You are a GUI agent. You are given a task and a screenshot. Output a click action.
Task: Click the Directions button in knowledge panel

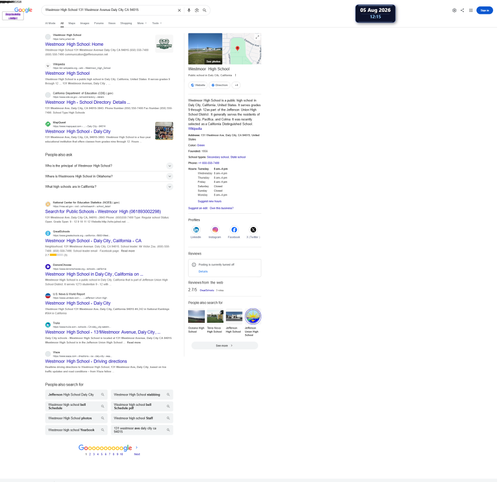[220, 85]
